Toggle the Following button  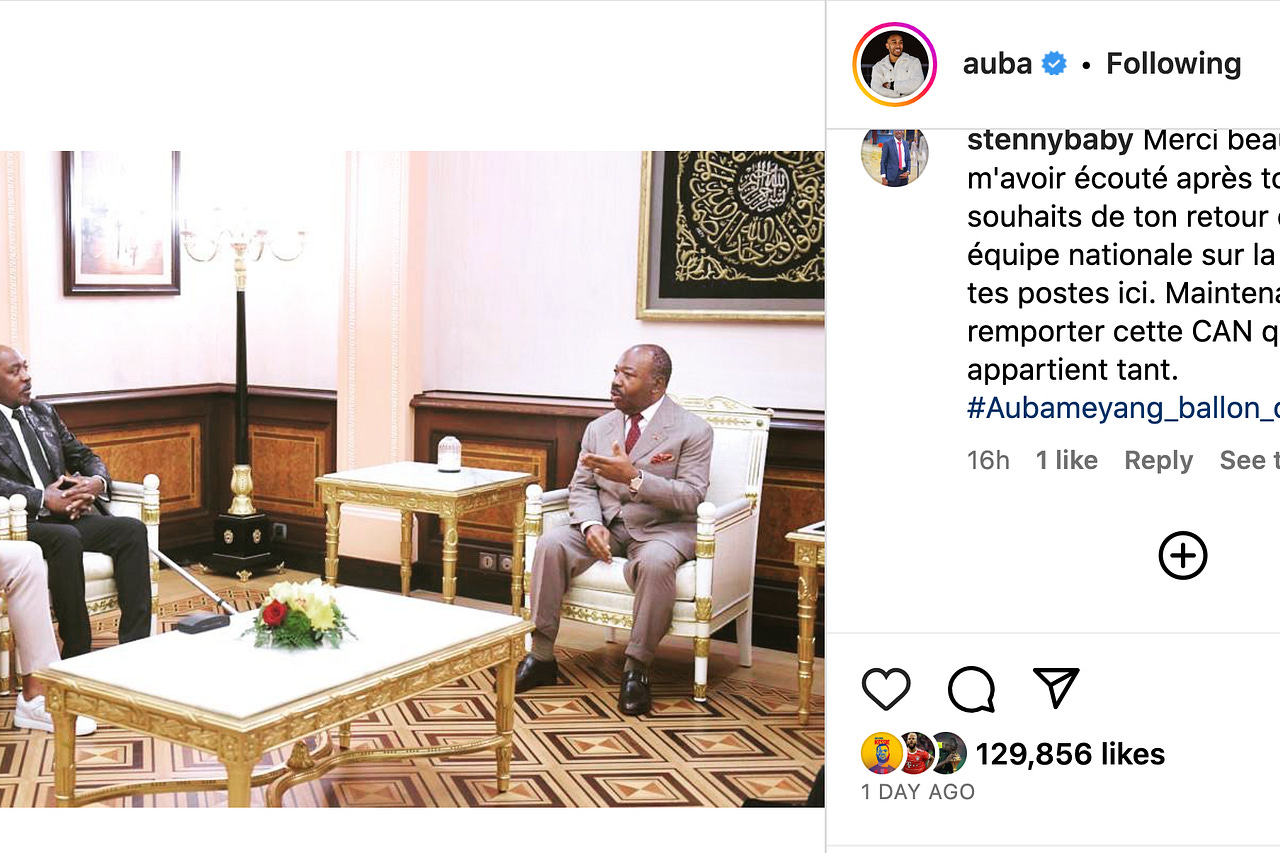pos(1173,64)
